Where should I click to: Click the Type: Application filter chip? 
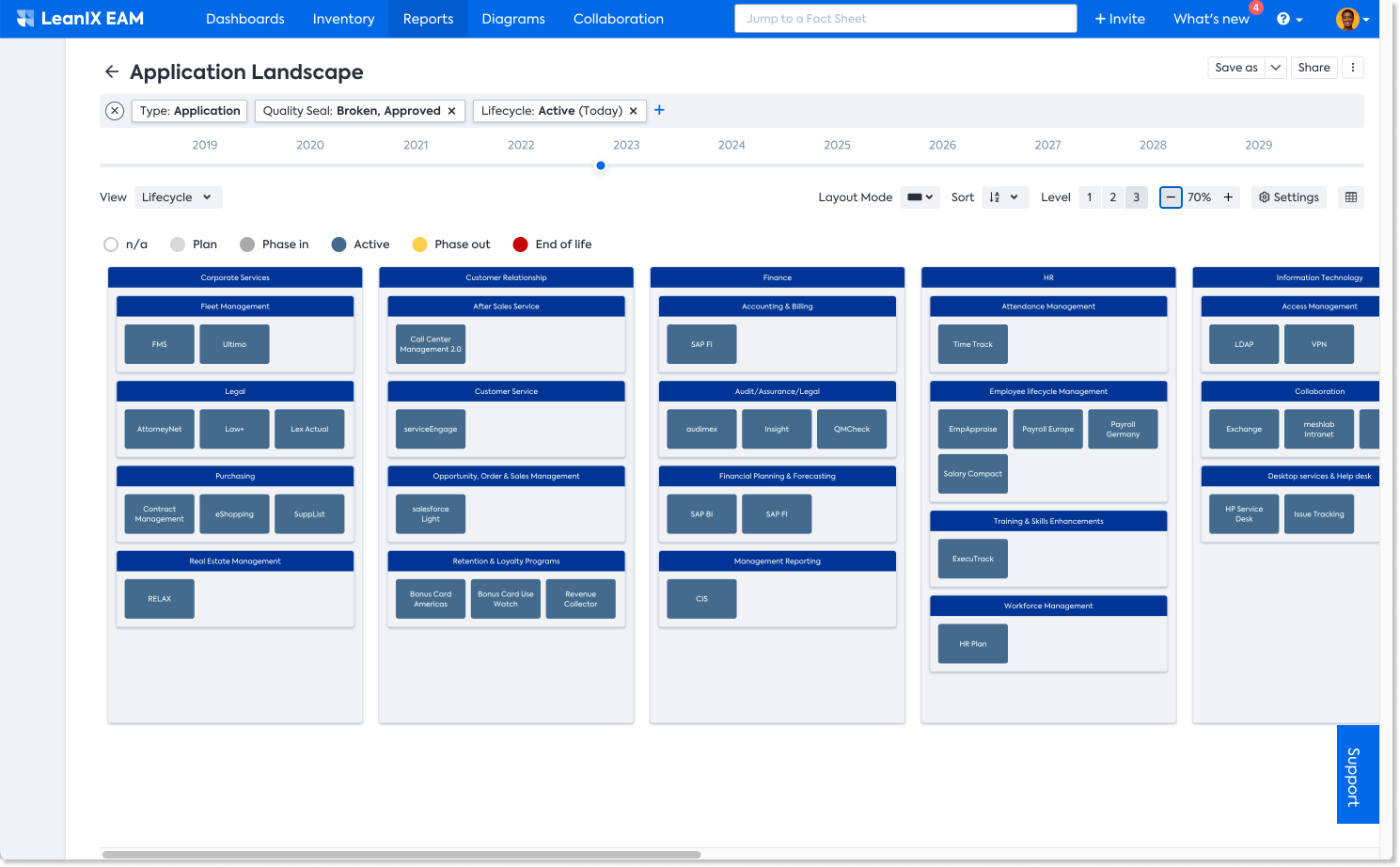point(190,111)
